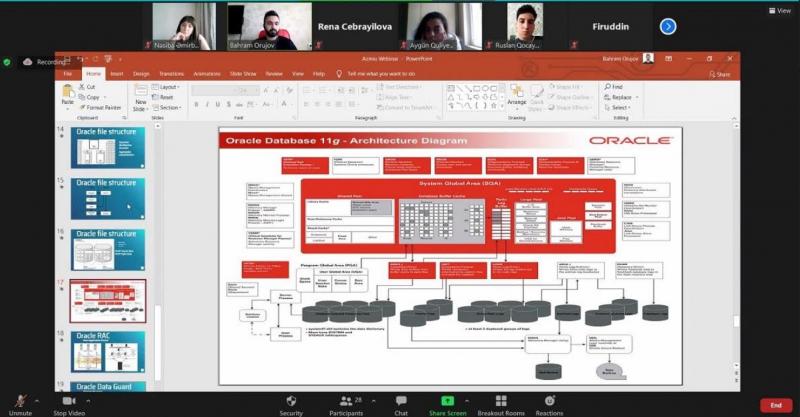Click the Tell me what you want to do box
The height and width of the screenshot is (417, 800).
point(376,74)
